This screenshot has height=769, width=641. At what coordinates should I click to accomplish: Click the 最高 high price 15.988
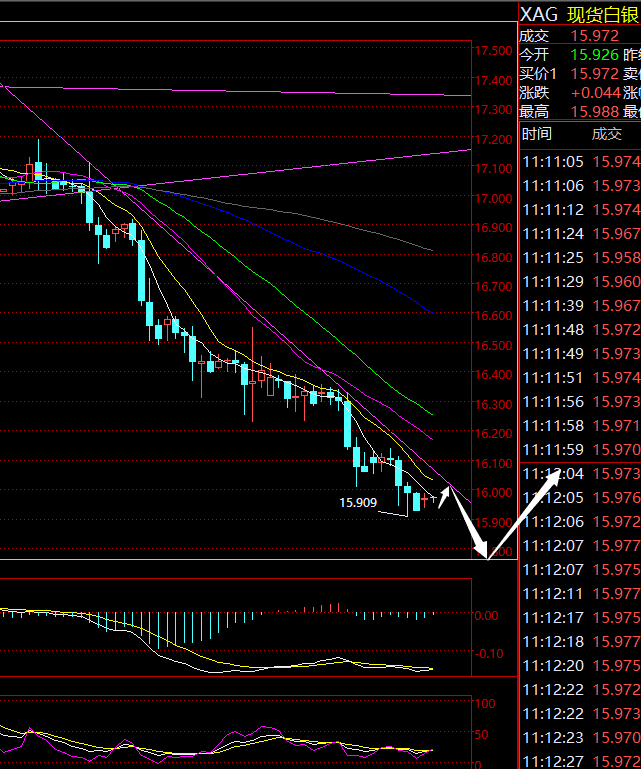594,112
